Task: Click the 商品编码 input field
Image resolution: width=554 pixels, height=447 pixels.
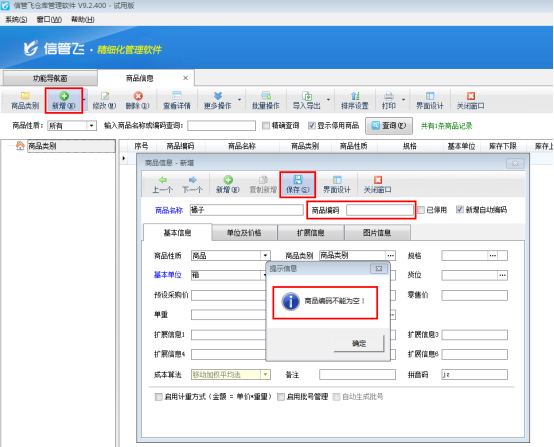Action: (379, 210)
